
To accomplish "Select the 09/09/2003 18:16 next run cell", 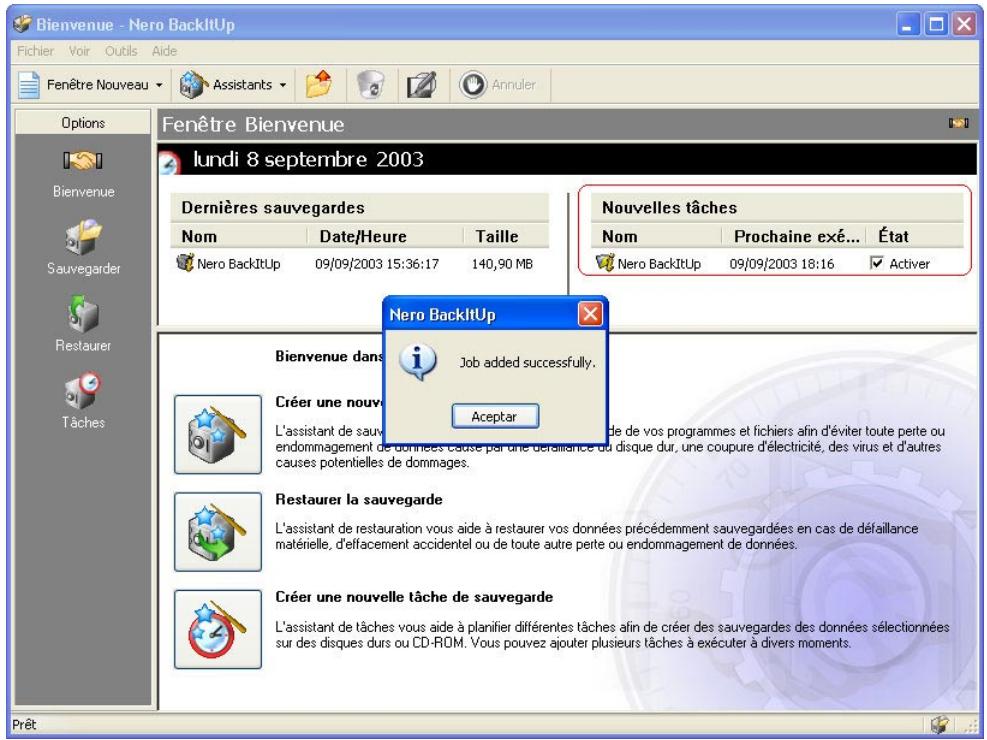I will pos(782,264).
